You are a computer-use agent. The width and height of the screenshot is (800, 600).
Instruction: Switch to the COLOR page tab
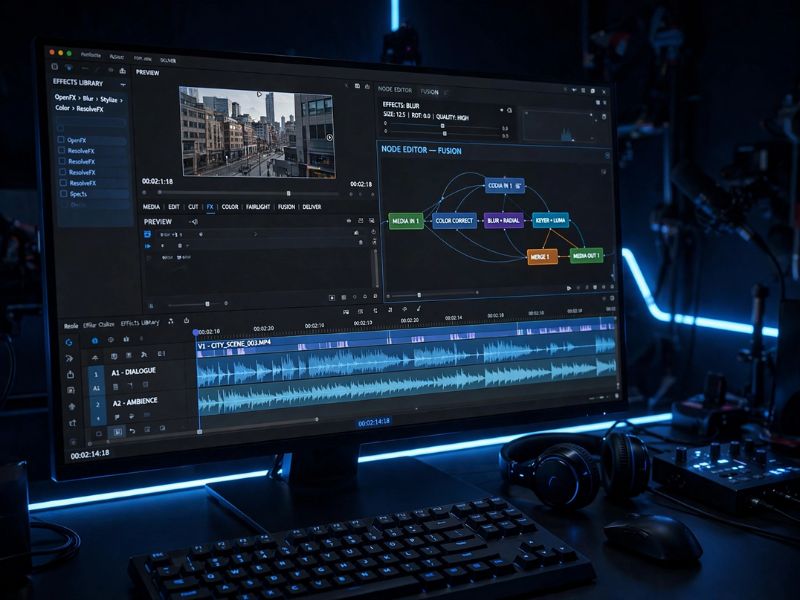[230, 207]
